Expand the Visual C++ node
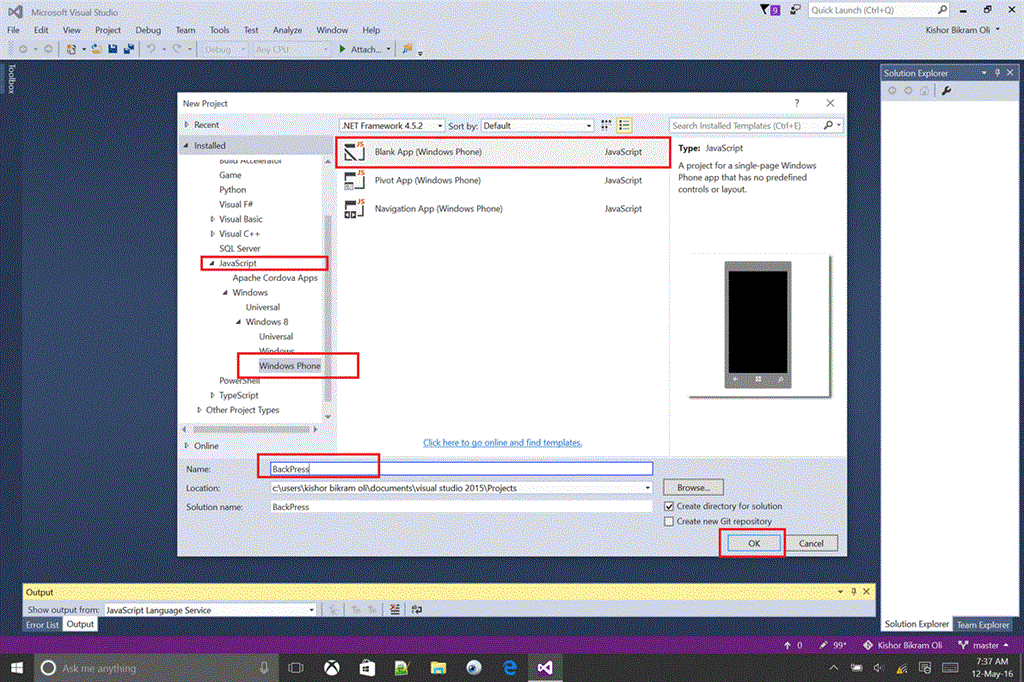This screenshot has width=1024, height=682. [212, 233]
